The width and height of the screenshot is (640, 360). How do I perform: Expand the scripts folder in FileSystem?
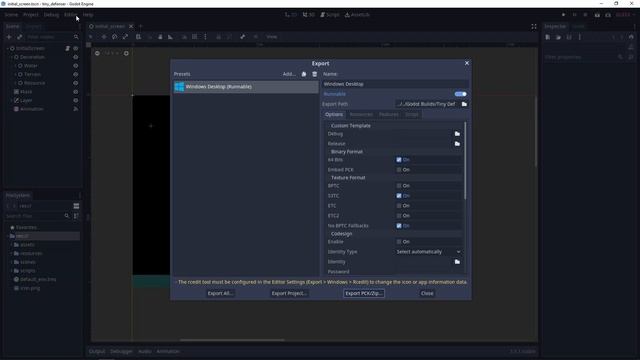[11, 271]
